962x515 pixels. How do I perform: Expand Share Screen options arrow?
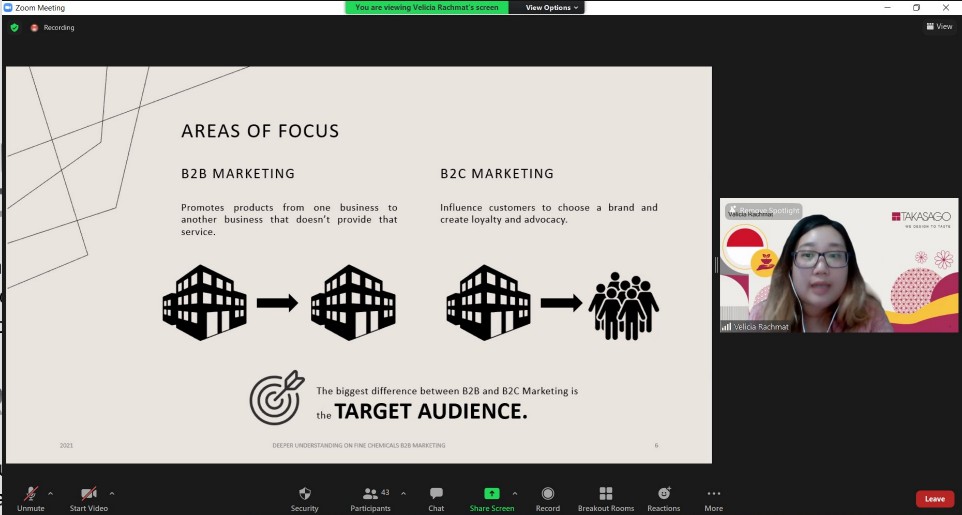click(x=514, y=493)
